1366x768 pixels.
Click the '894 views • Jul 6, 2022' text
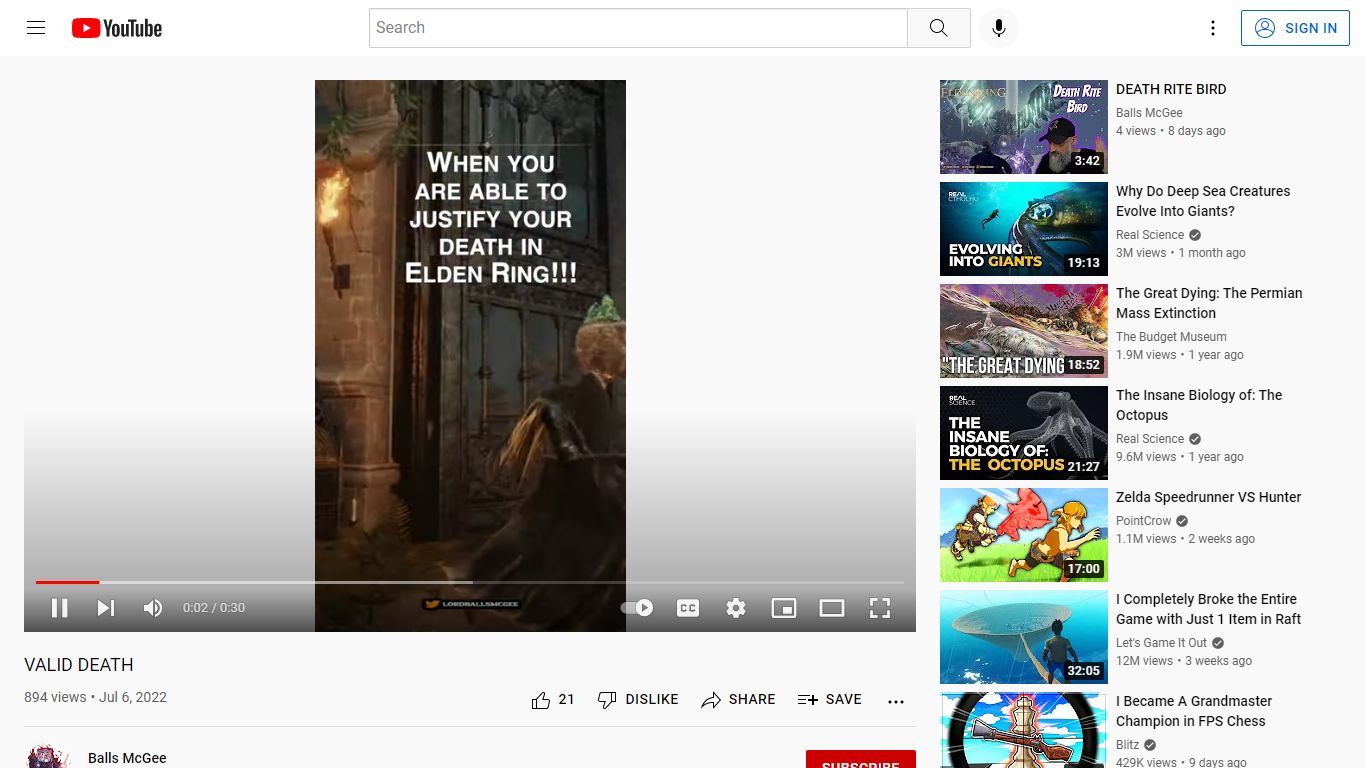pos(95,697)
